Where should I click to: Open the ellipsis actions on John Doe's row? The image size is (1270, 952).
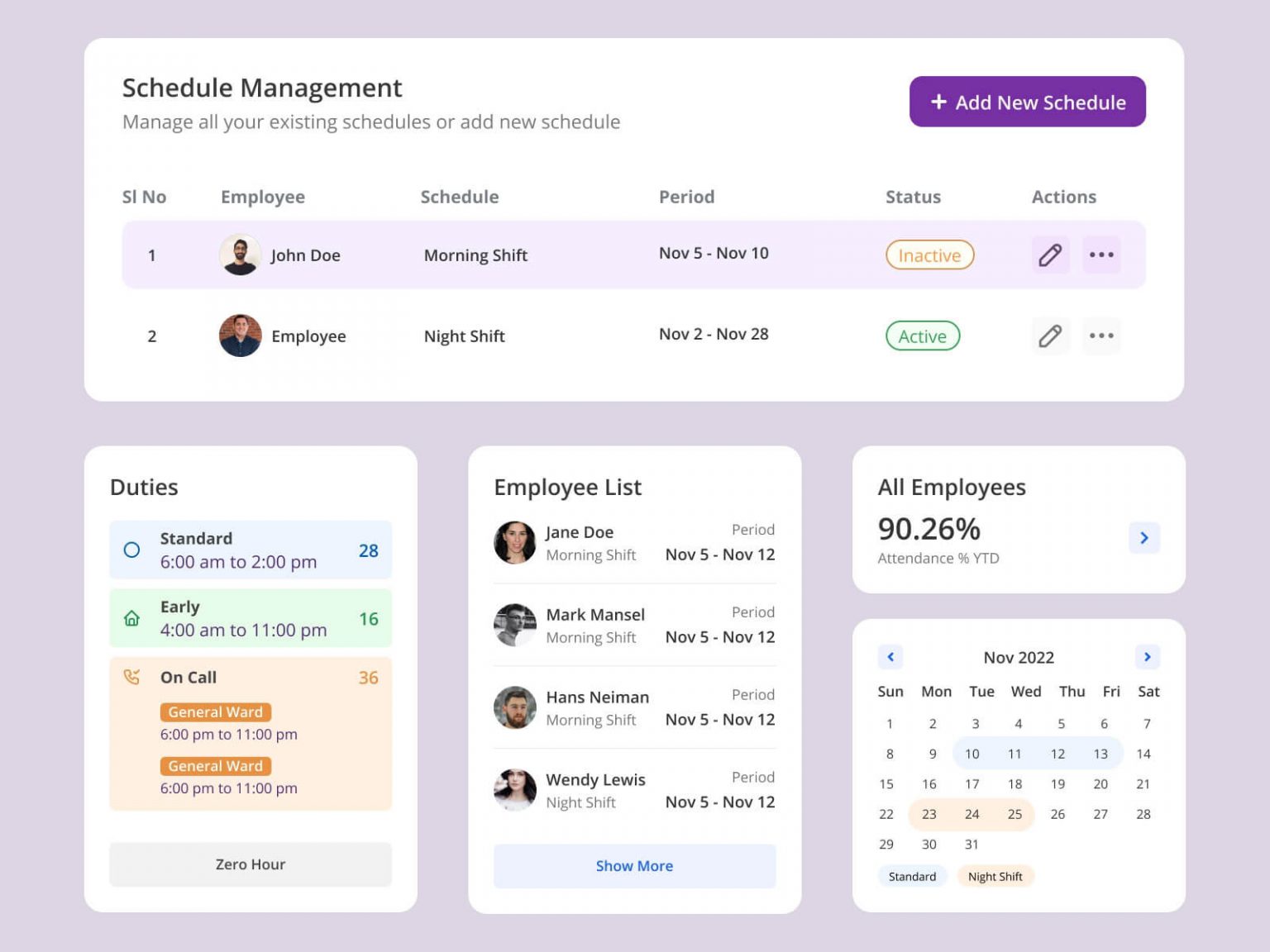pos(1101,255)
